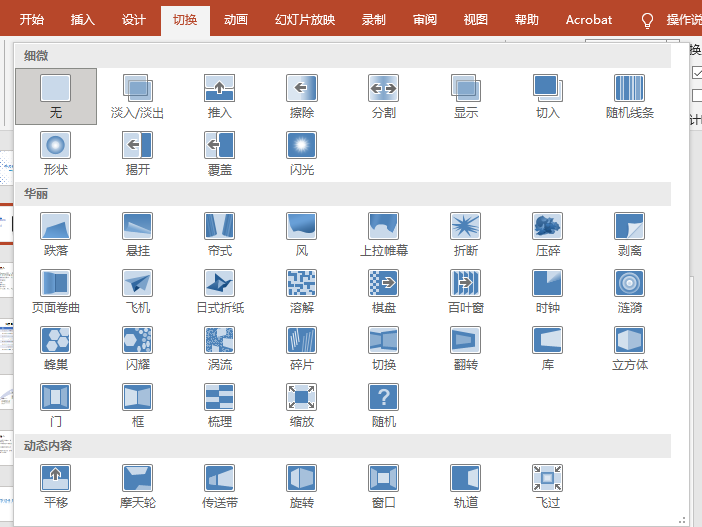Open the 幻灯片放映 slide show tab
The width and height of the screenshot is (702, 527).
(x=305, y=20)
